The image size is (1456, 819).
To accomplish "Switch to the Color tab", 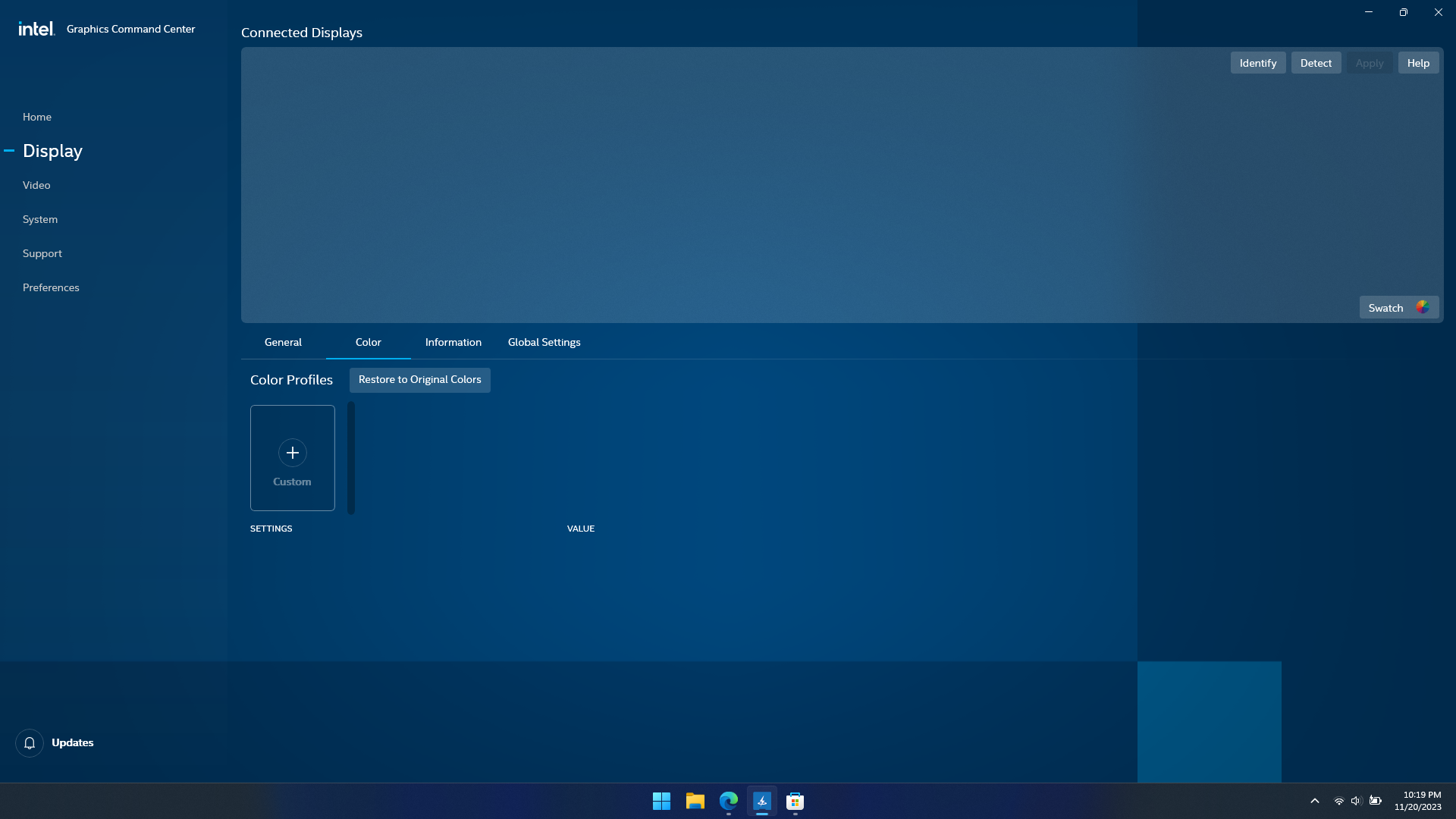I will tap(368, 342).
